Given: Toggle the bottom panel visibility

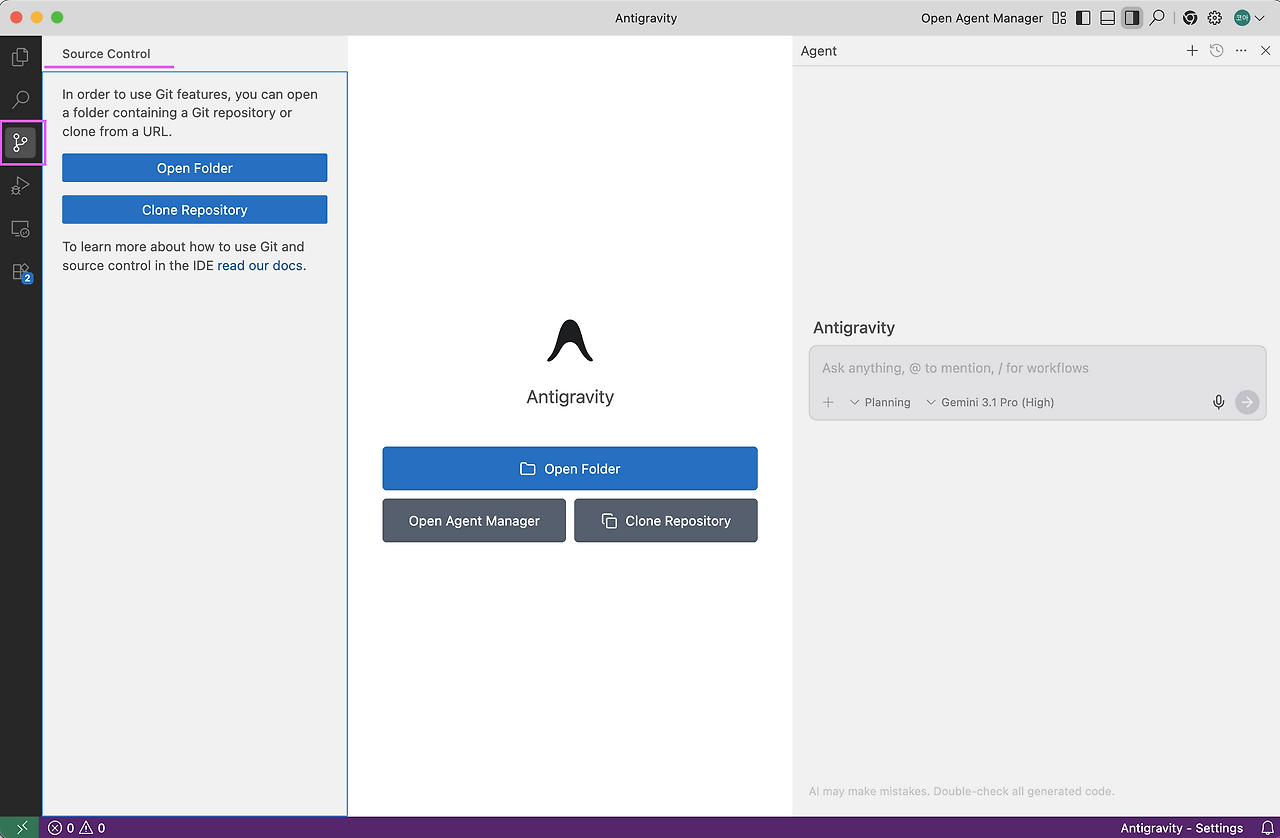Looking at the screenshot, I should pyautogui.click(x=1107, y=18).
